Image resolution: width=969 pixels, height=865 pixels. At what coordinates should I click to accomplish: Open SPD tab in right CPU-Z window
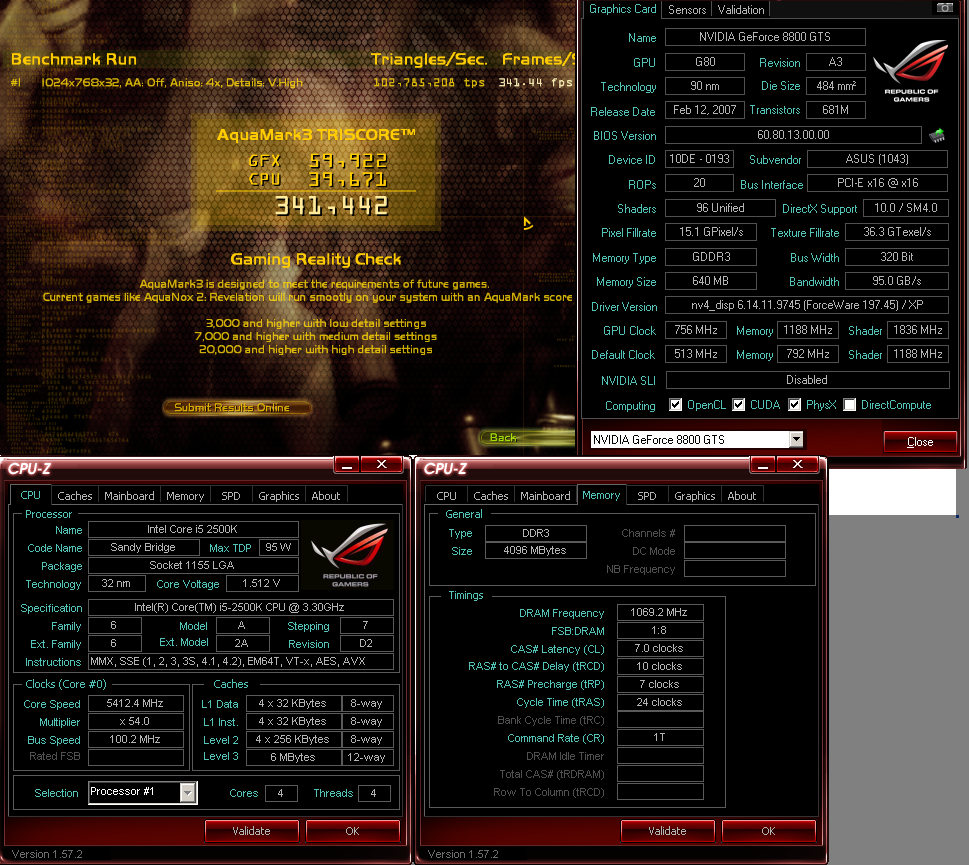pos(646,496)
